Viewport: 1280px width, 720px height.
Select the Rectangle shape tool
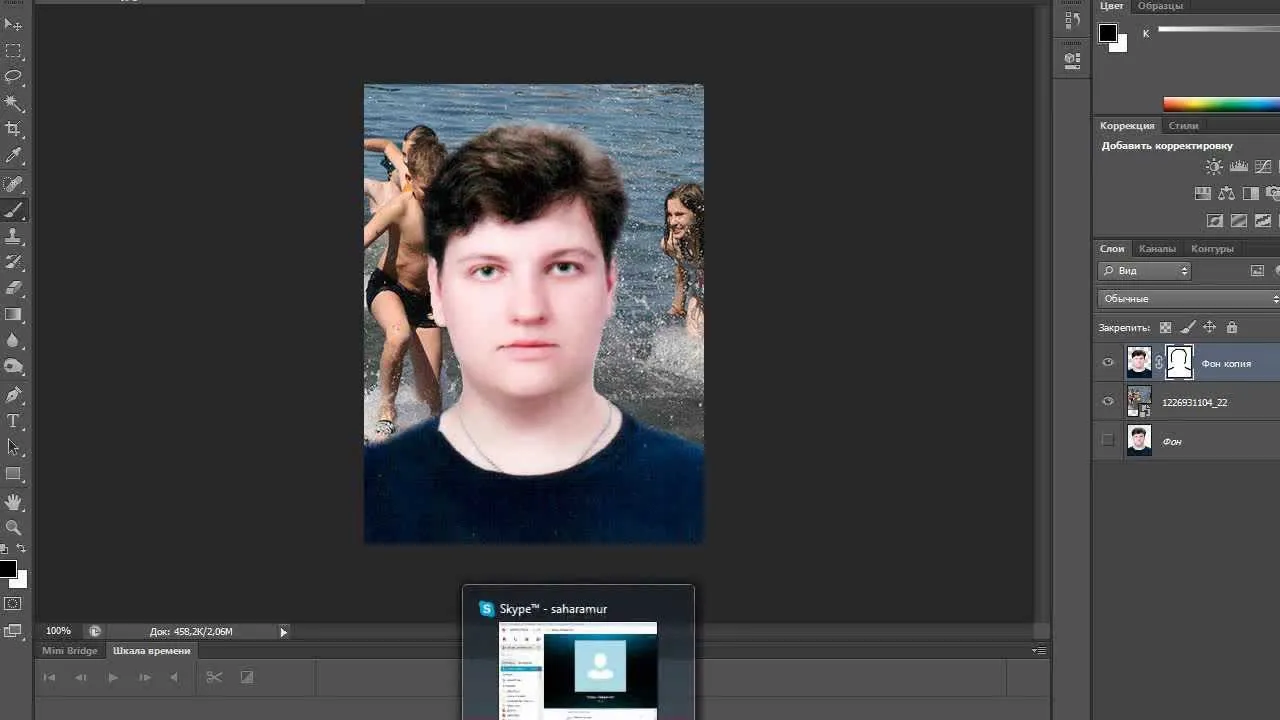click(x=14, y=474)
